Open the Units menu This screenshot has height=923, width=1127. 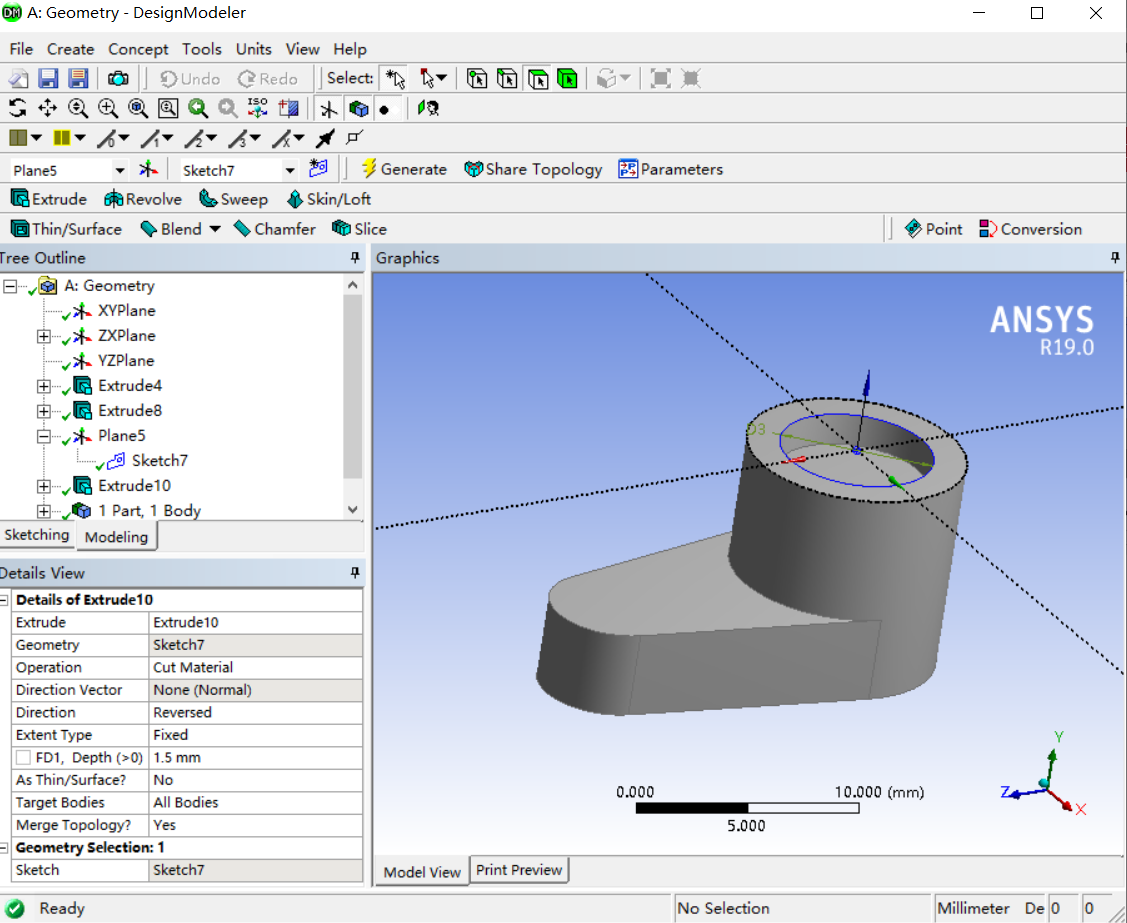(254, 49)
